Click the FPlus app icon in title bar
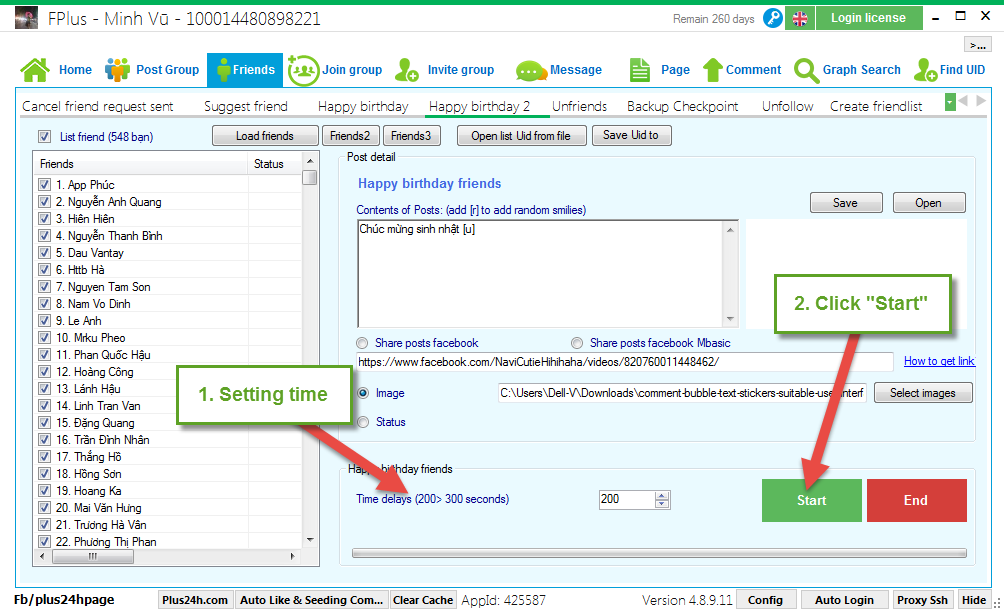 [x=26, y=18]
